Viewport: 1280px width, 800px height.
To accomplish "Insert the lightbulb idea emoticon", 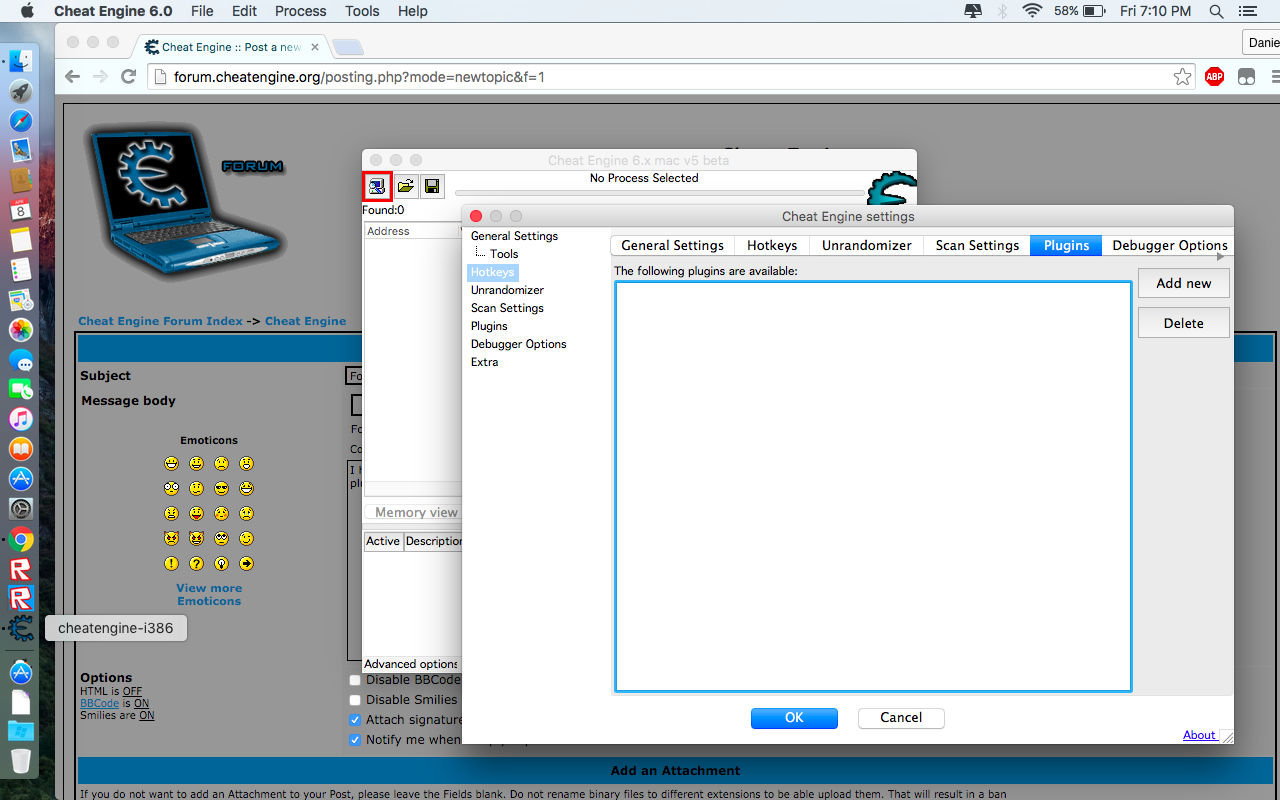I will (221, 564).
